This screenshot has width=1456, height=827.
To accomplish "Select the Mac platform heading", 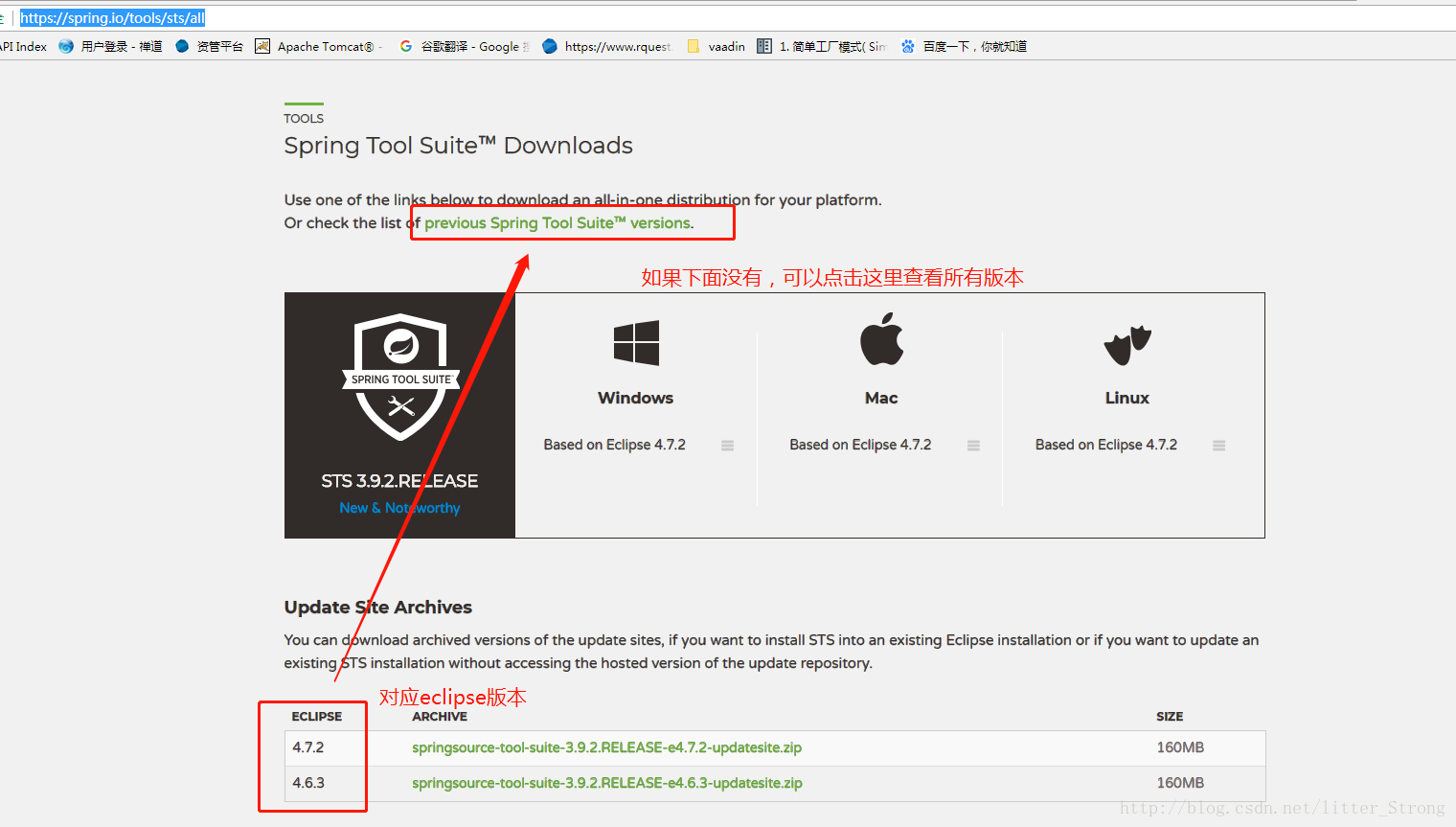I will click(x=881, y=398).
